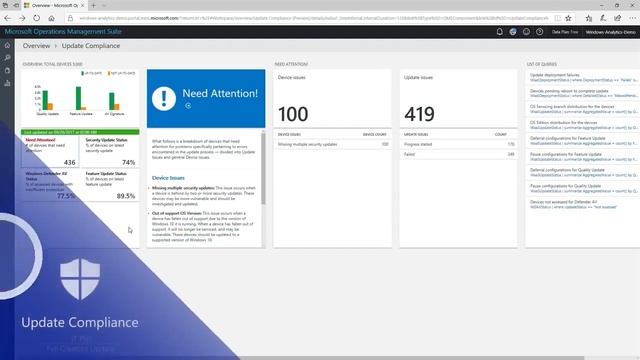
Task: Click the Update Compliance breadcrumb
Action: pyautogui.click(x=91, y=46)
